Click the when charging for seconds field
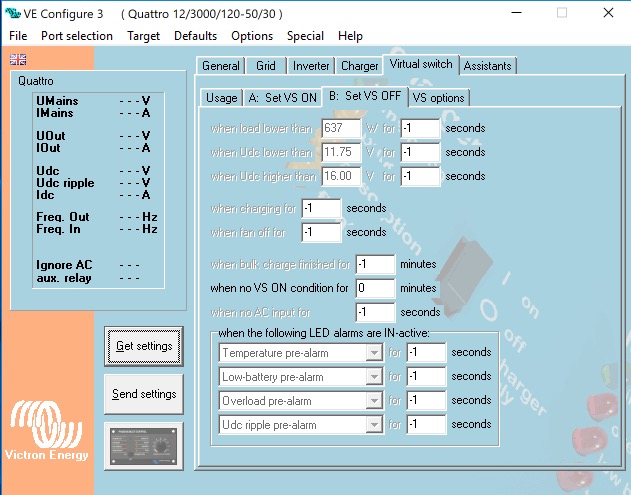The height and width of the screenshot is (495, 631). (x=321, y=208)
